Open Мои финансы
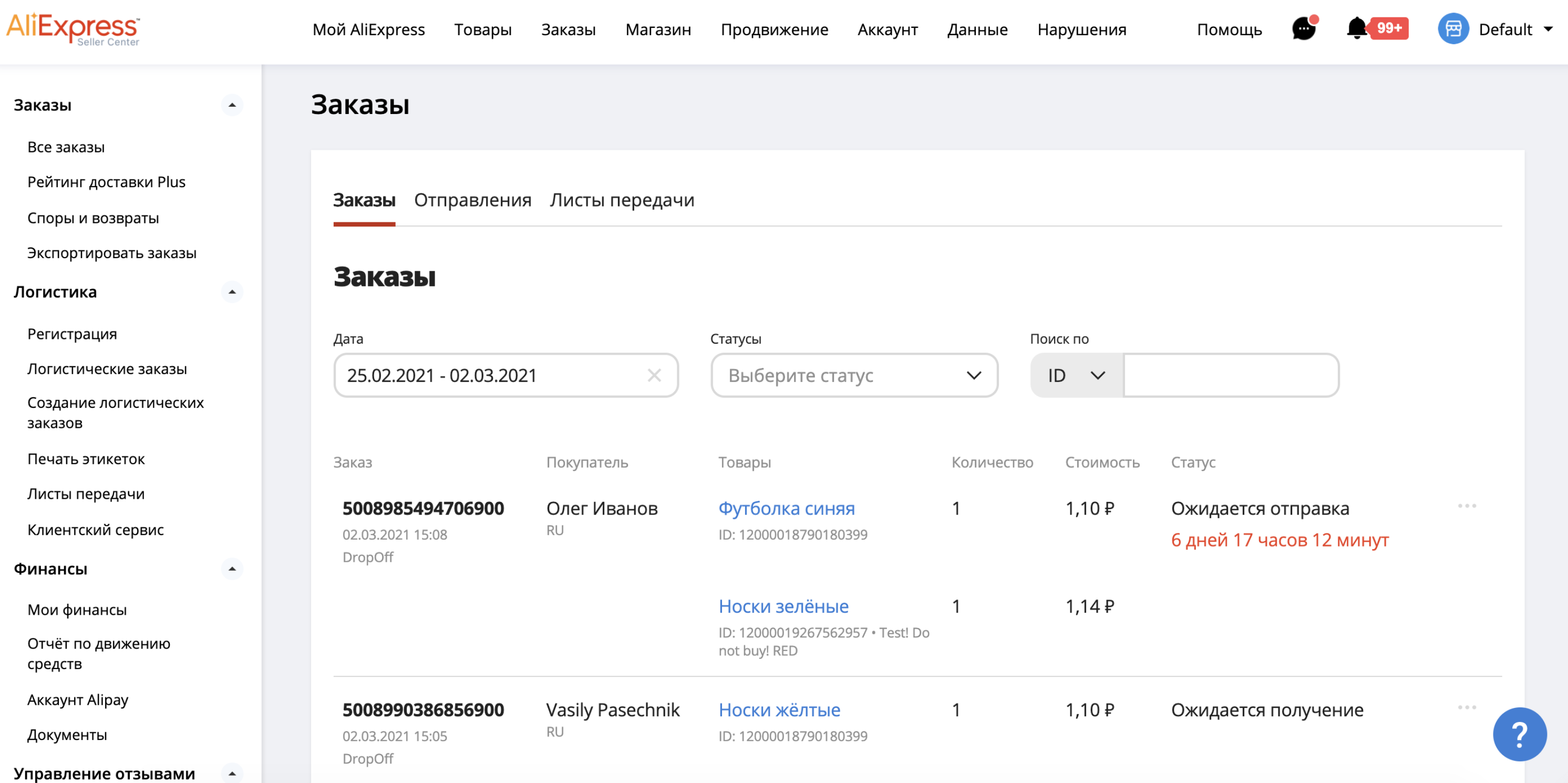 (77, 610)
